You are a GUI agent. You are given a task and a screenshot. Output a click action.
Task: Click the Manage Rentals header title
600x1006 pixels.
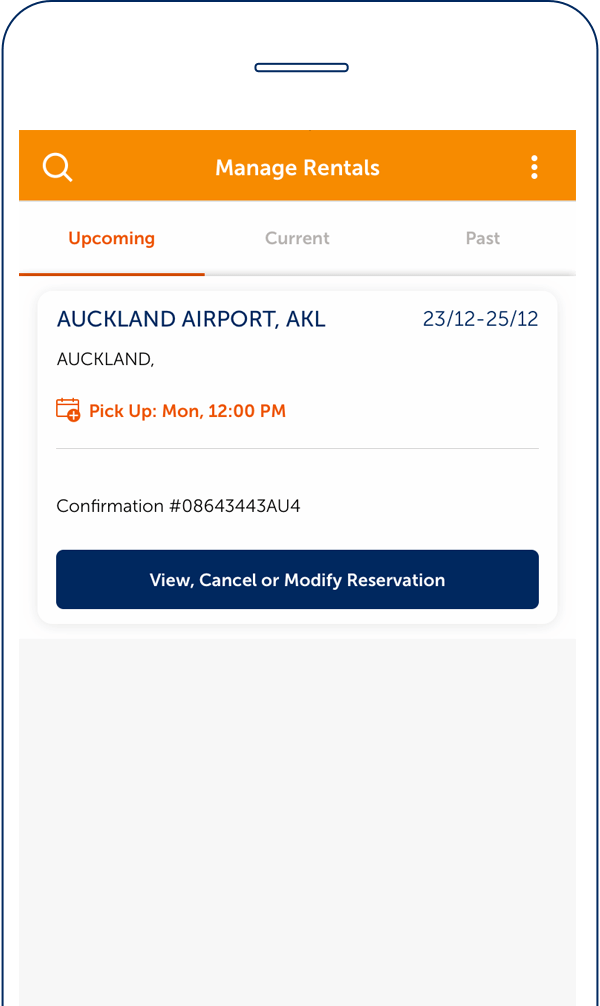pos(297,167)
